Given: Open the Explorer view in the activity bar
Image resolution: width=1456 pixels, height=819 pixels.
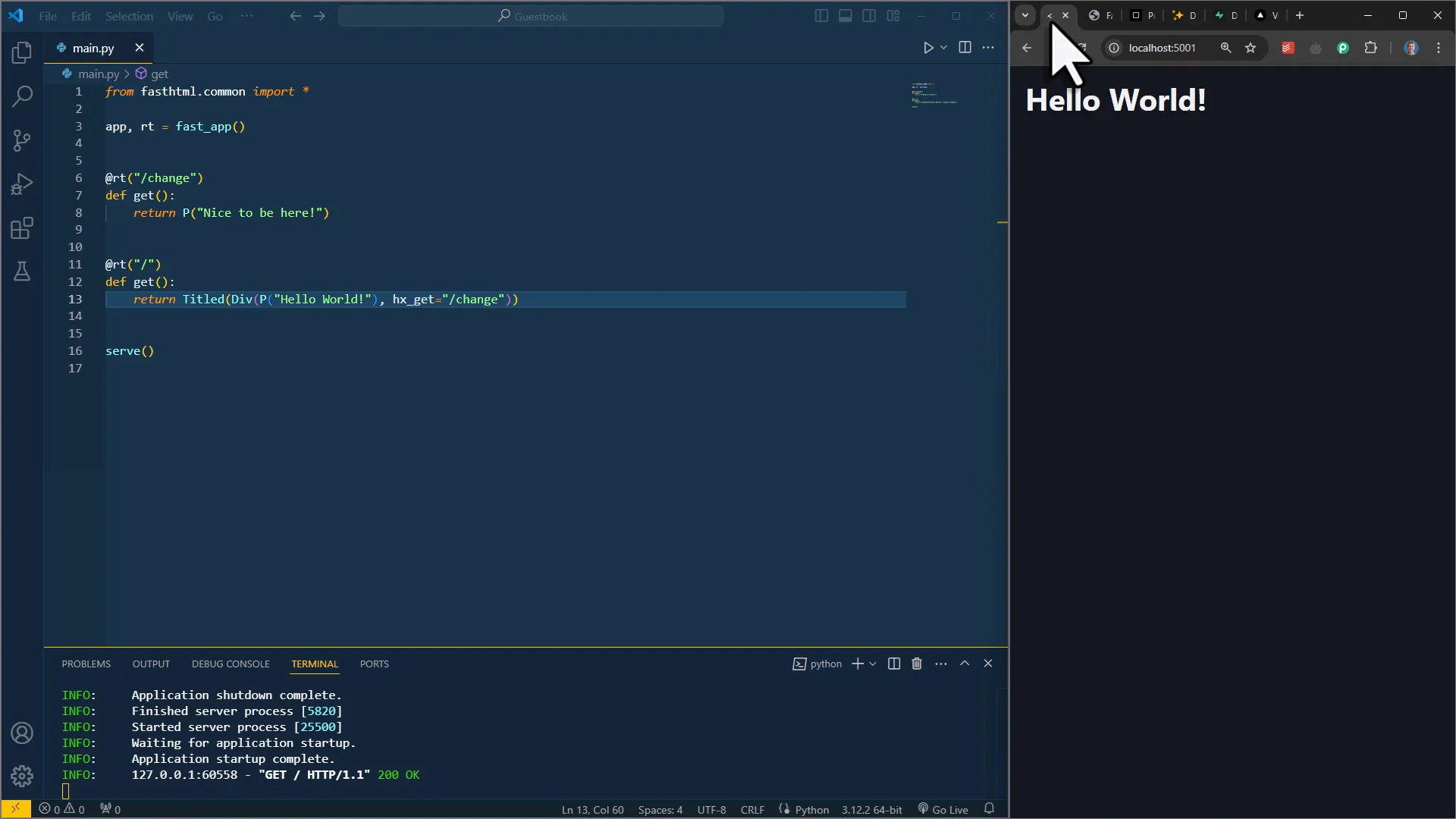Looking at the screenshot, I should tap(22, 53).
